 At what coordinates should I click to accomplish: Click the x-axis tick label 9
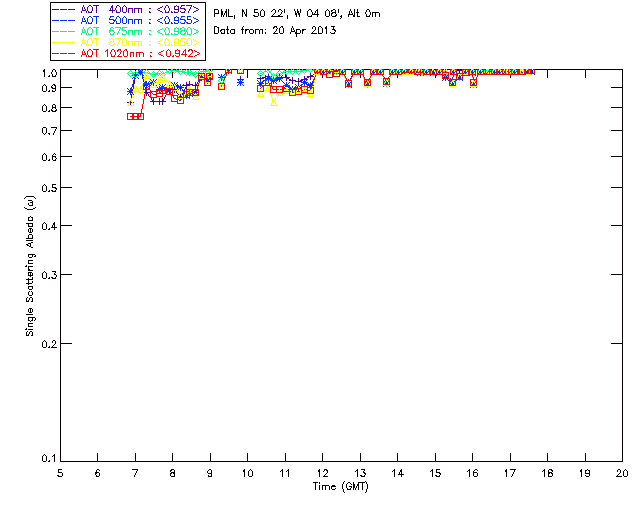tap(210, 473)
